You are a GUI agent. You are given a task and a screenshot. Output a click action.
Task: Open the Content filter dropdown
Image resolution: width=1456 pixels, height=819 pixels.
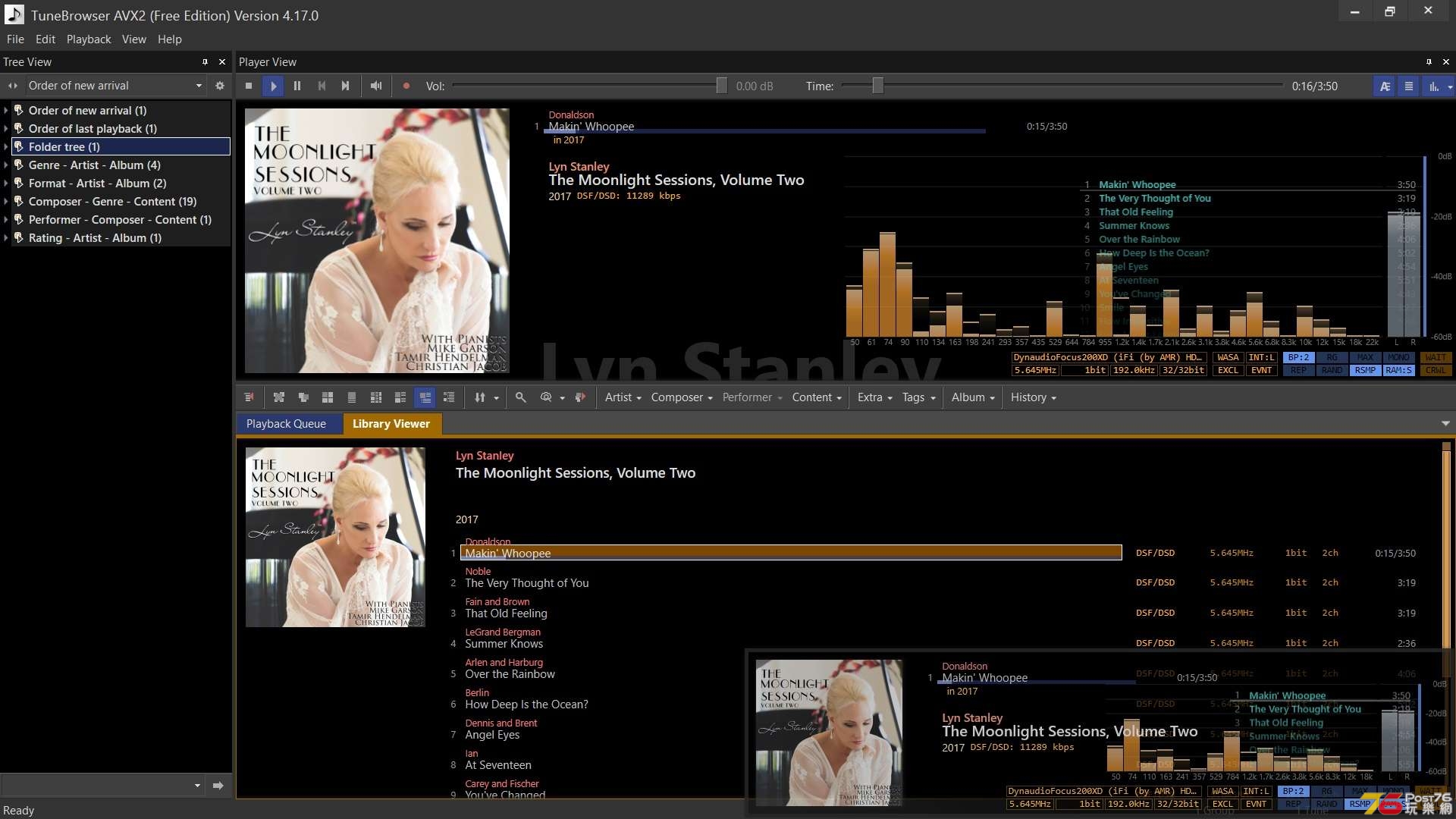coord(817,397)
